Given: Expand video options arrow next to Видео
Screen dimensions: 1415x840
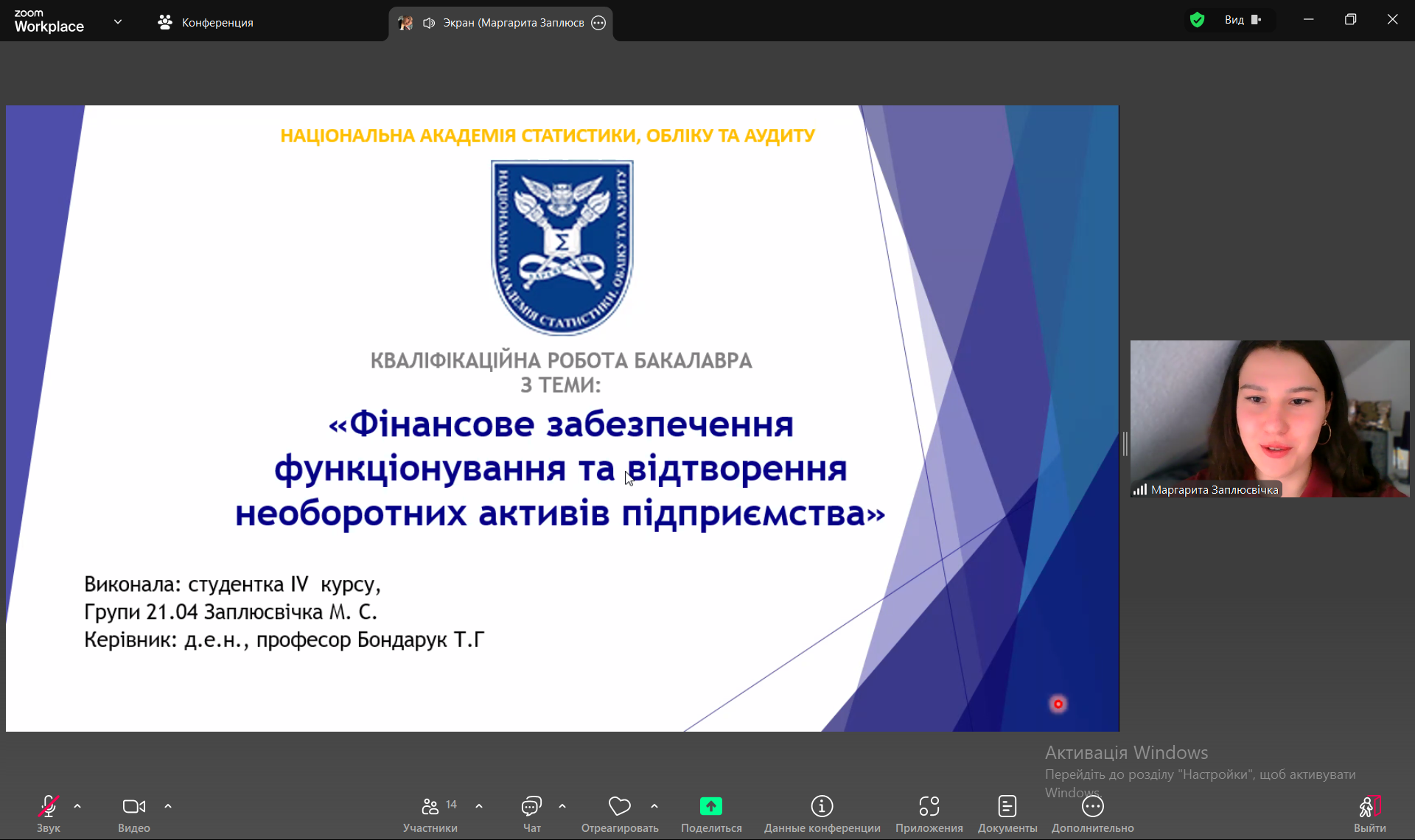Looking at the screenshot, I should tap(168, 806).
